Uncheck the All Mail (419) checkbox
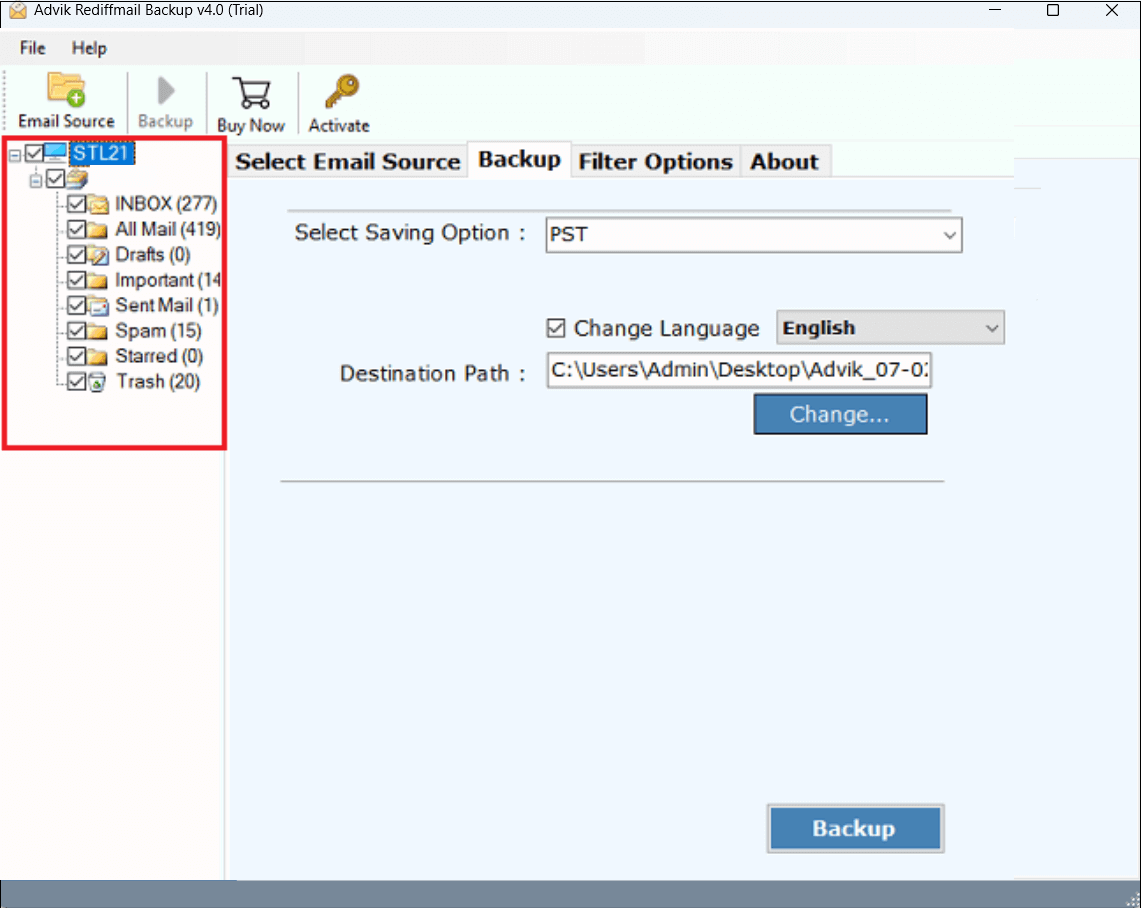 (76, 229)
